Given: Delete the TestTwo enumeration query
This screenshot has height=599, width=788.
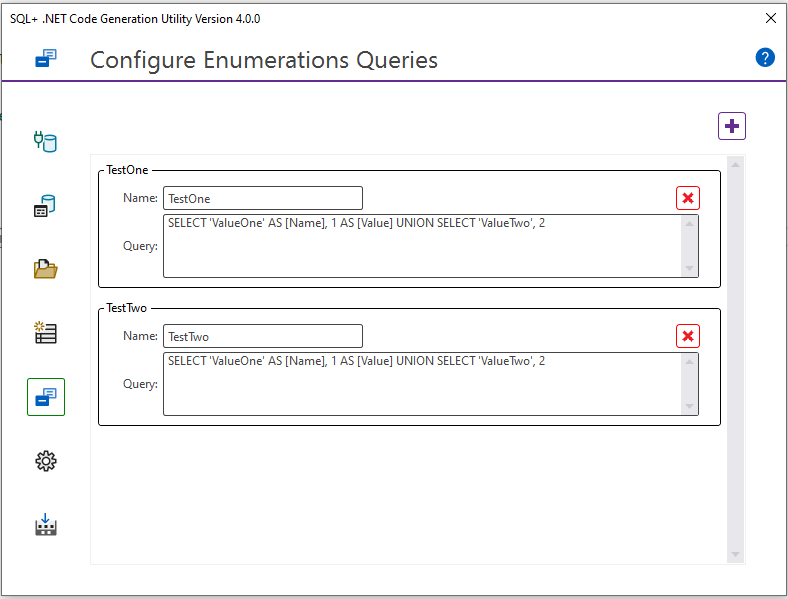Looking at the screenshot, I should click(x=688, y=336).
